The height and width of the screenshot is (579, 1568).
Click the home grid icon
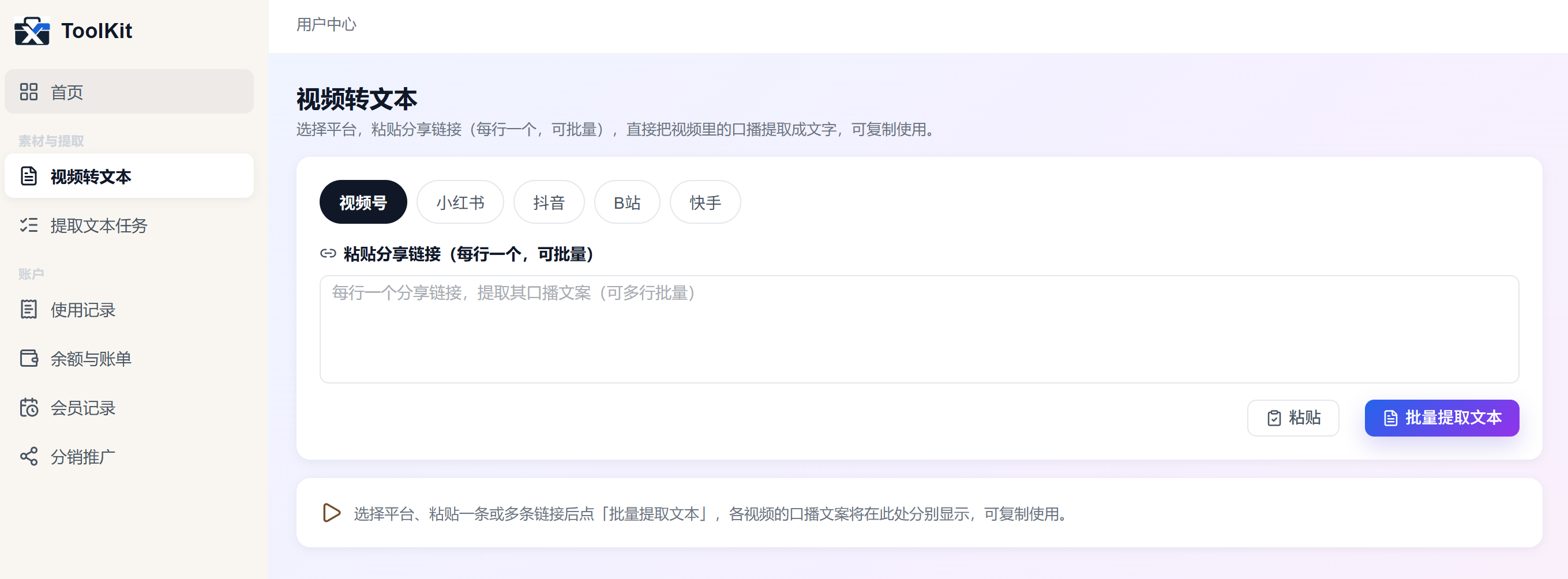(x=29, y=92)
